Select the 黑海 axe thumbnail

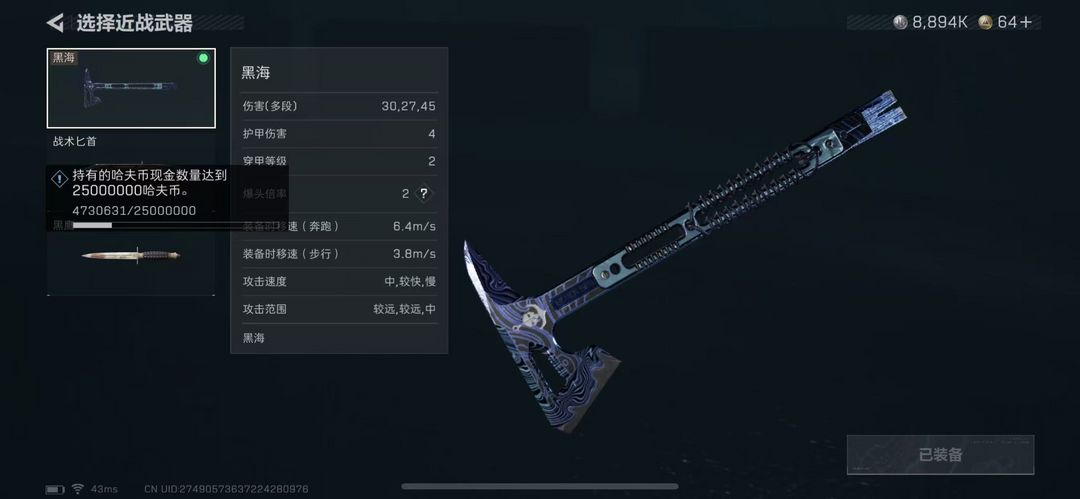click(x=131, y=88)
